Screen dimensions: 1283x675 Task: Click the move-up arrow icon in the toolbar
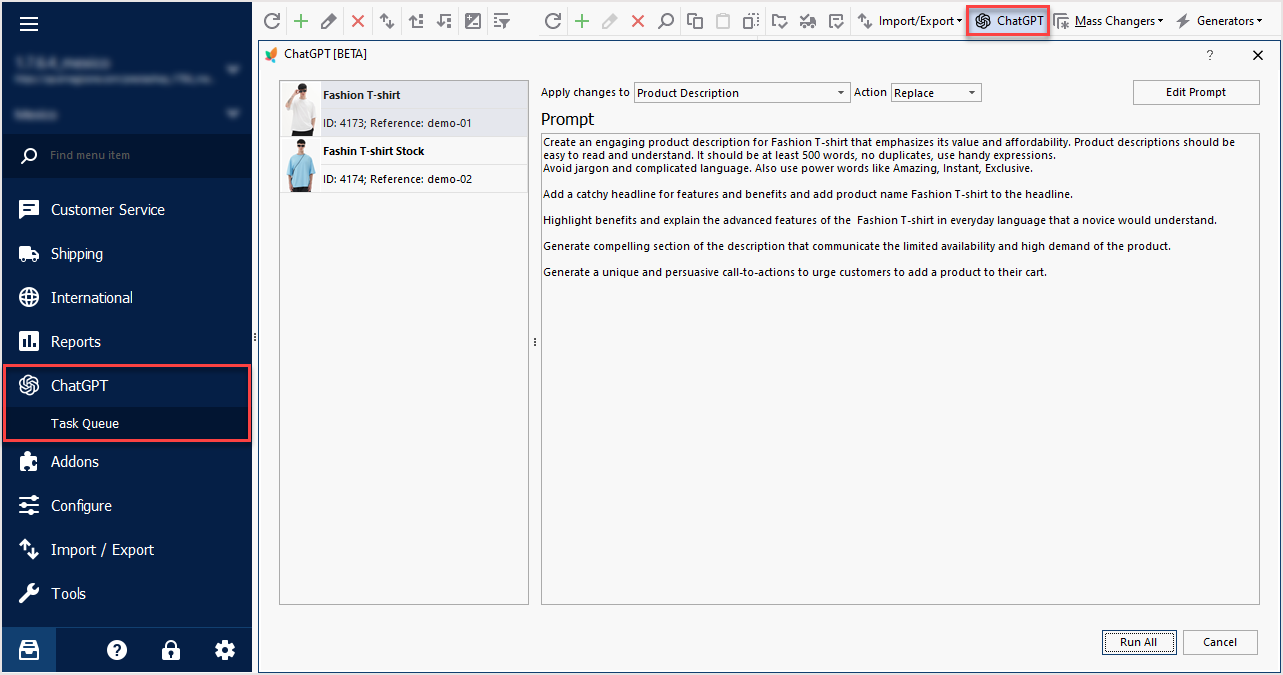coord(416,21)
